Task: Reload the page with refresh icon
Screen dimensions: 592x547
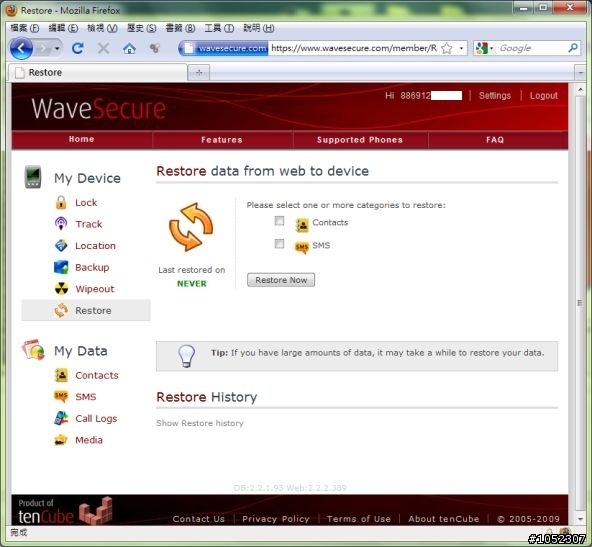Action: coord(78,48)
